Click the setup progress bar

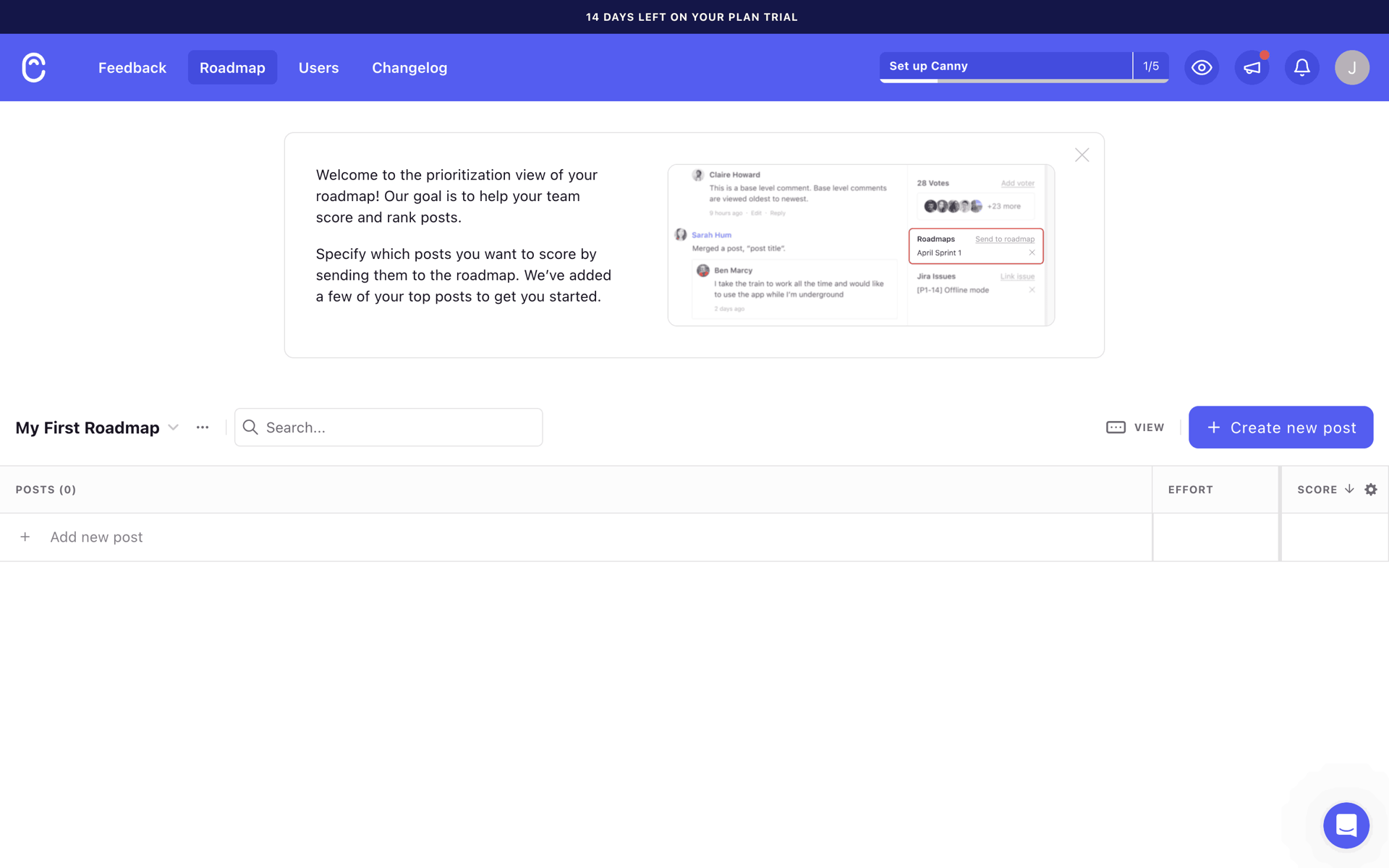click(x=1024, y=81)
